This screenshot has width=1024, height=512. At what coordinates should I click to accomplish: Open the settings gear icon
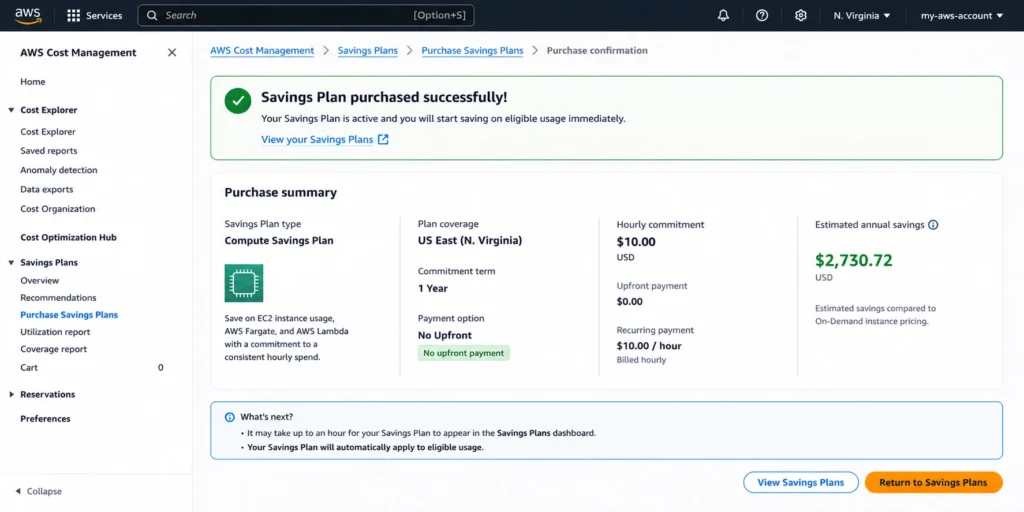point(801,16)
